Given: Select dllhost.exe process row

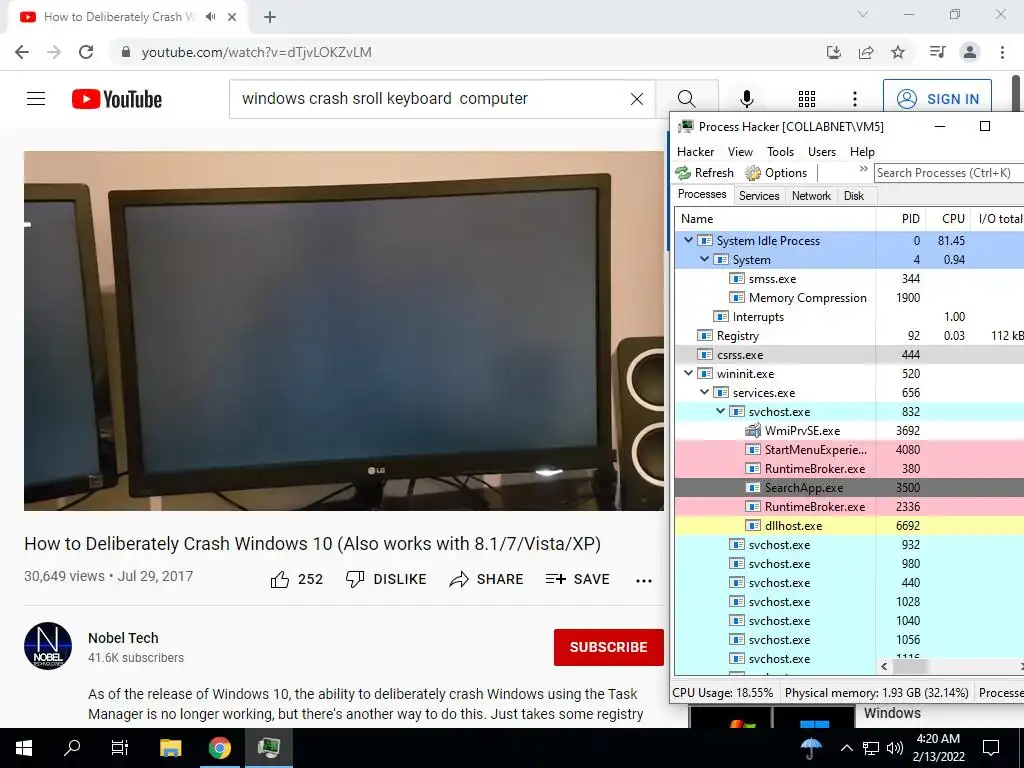Looking at the screenshot, I should click(849, 525).
